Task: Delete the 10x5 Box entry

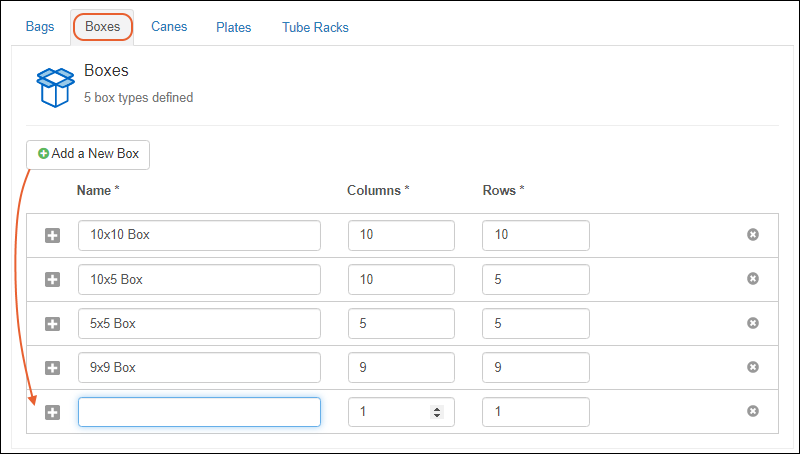Action: coord(753,279)
